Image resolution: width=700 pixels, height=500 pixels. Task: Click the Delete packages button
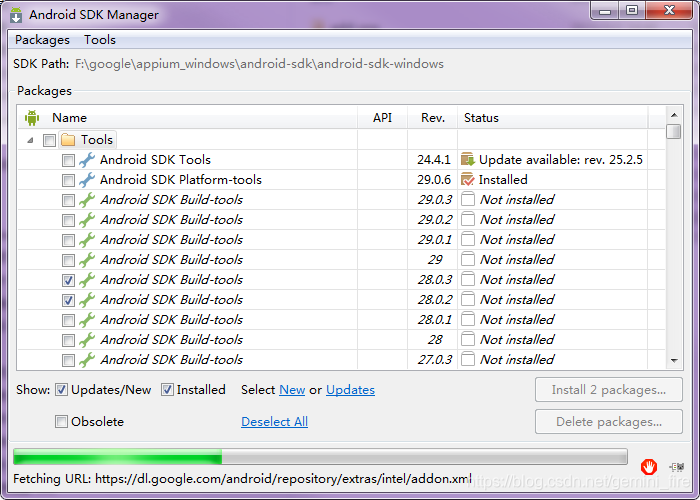pos(608,422)
